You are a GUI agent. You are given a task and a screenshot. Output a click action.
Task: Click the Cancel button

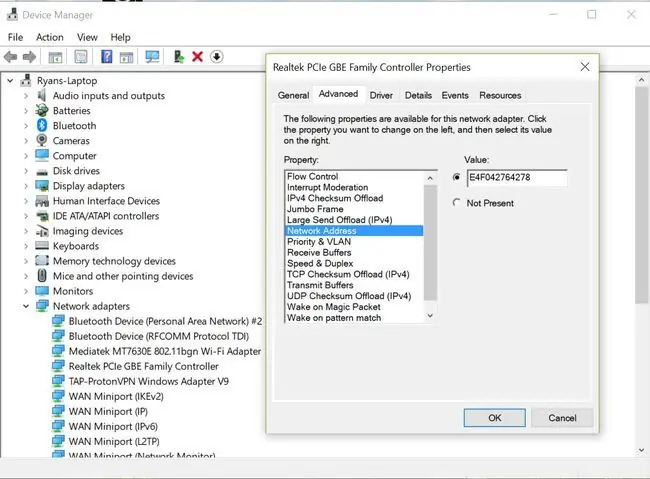(562, 418)
